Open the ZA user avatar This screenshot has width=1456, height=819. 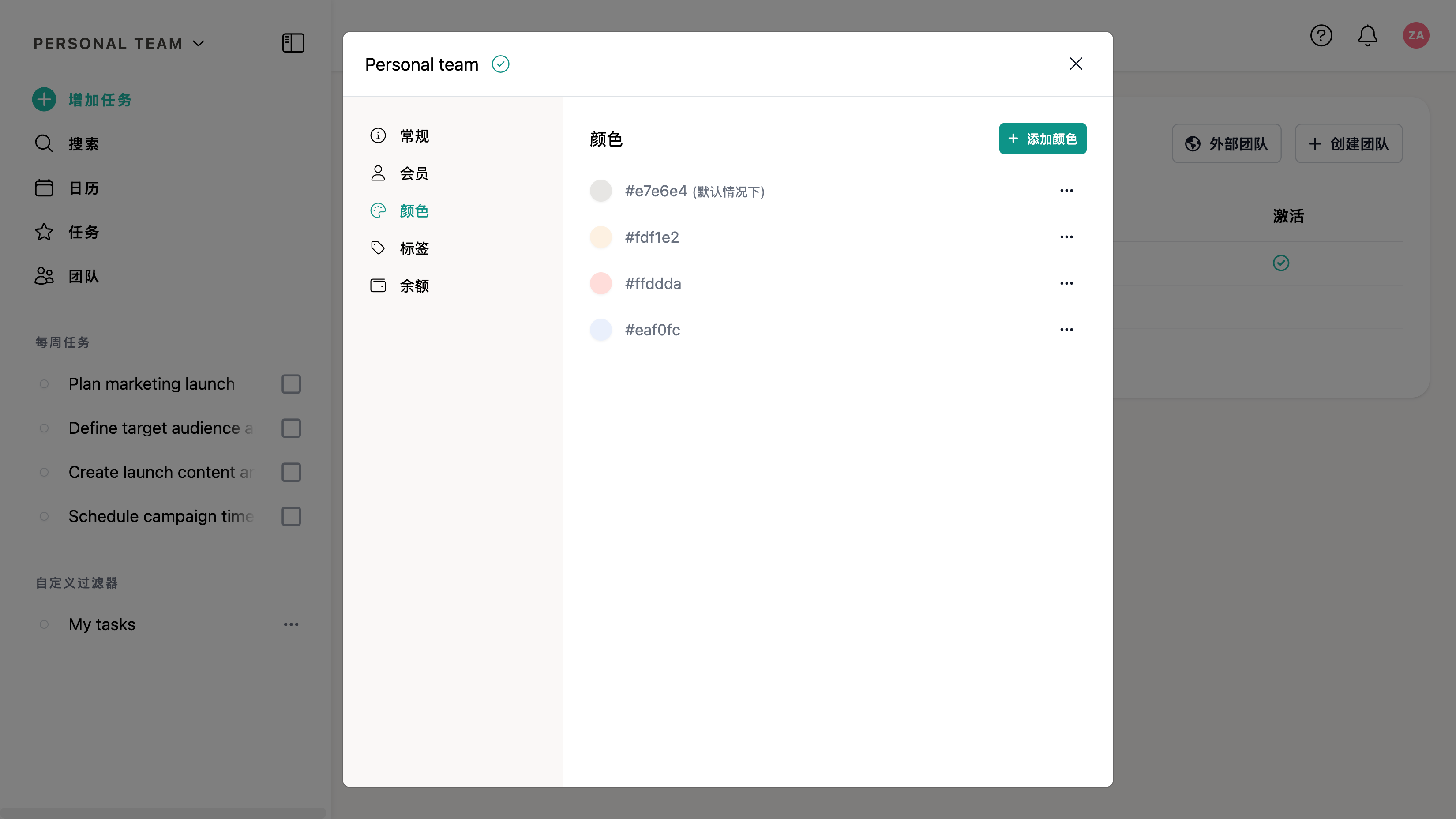click(1415, 36)
